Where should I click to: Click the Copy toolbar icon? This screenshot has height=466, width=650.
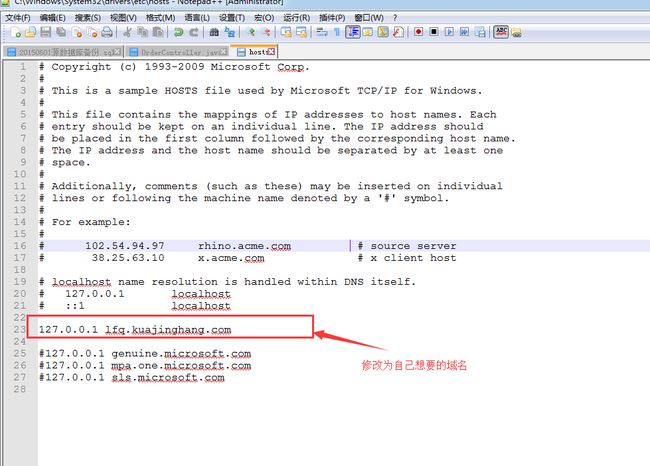coord(143,32)
